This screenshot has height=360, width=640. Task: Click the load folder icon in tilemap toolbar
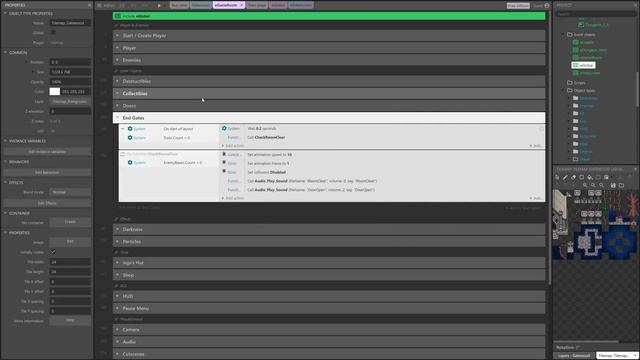coord(621,185)
